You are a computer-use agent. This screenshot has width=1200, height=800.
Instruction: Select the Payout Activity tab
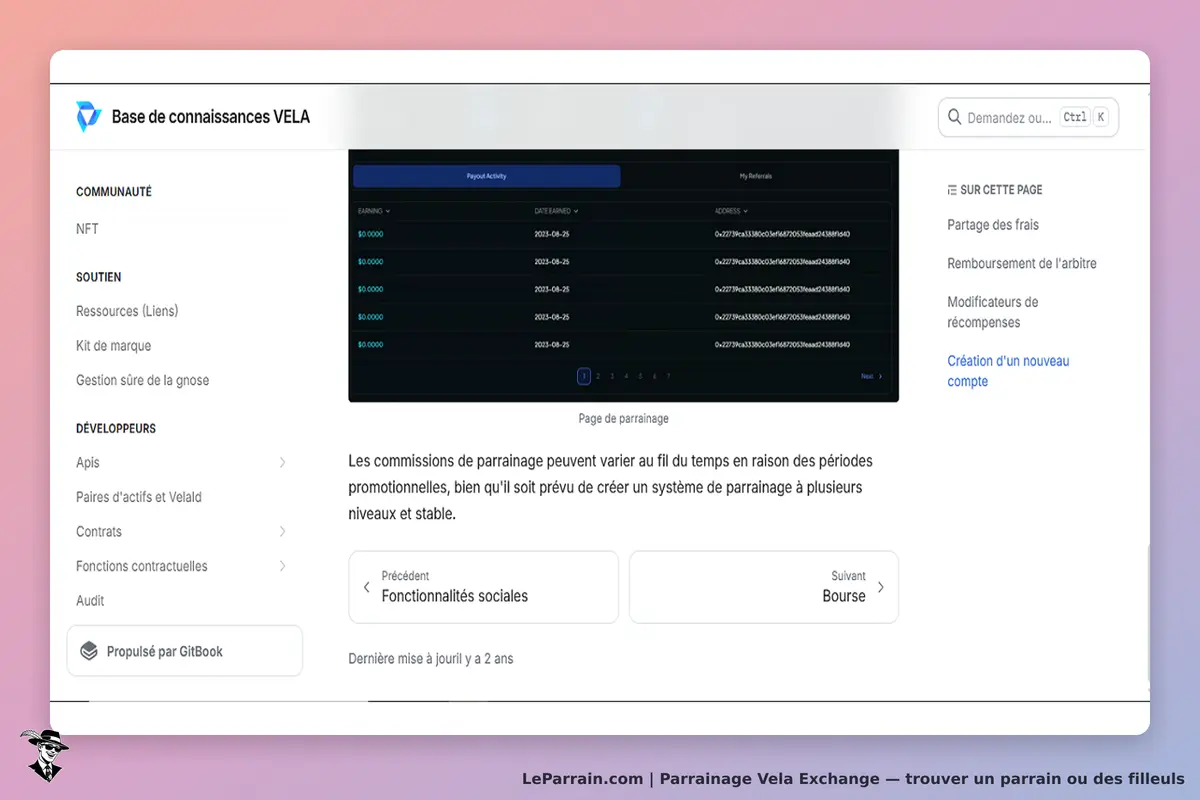click(x=487, y=176)
